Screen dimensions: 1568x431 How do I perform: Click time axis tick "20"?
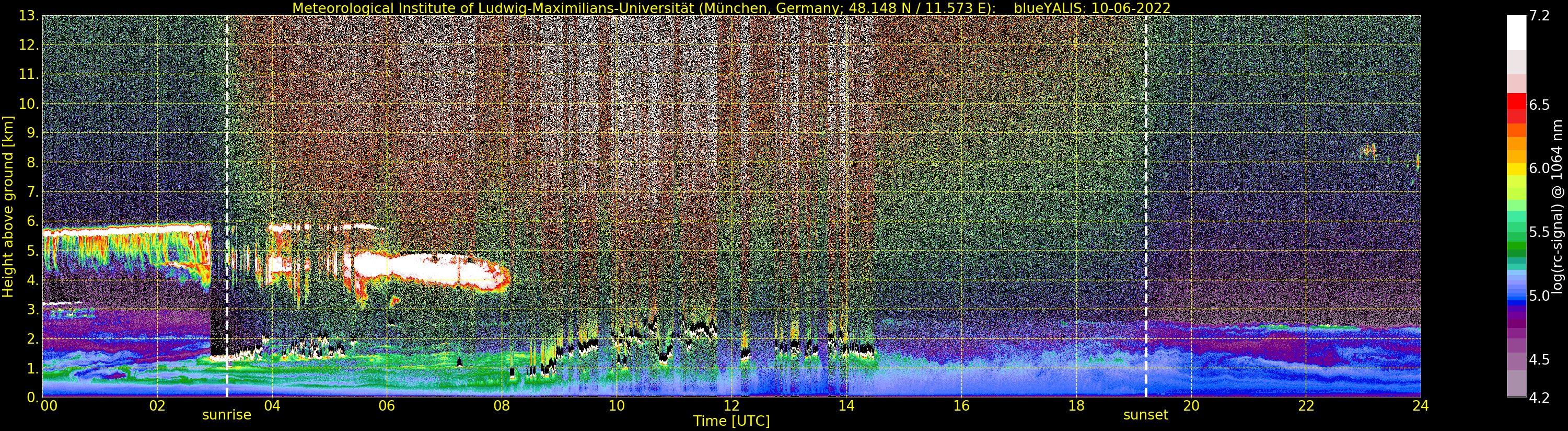(1191, 406)
